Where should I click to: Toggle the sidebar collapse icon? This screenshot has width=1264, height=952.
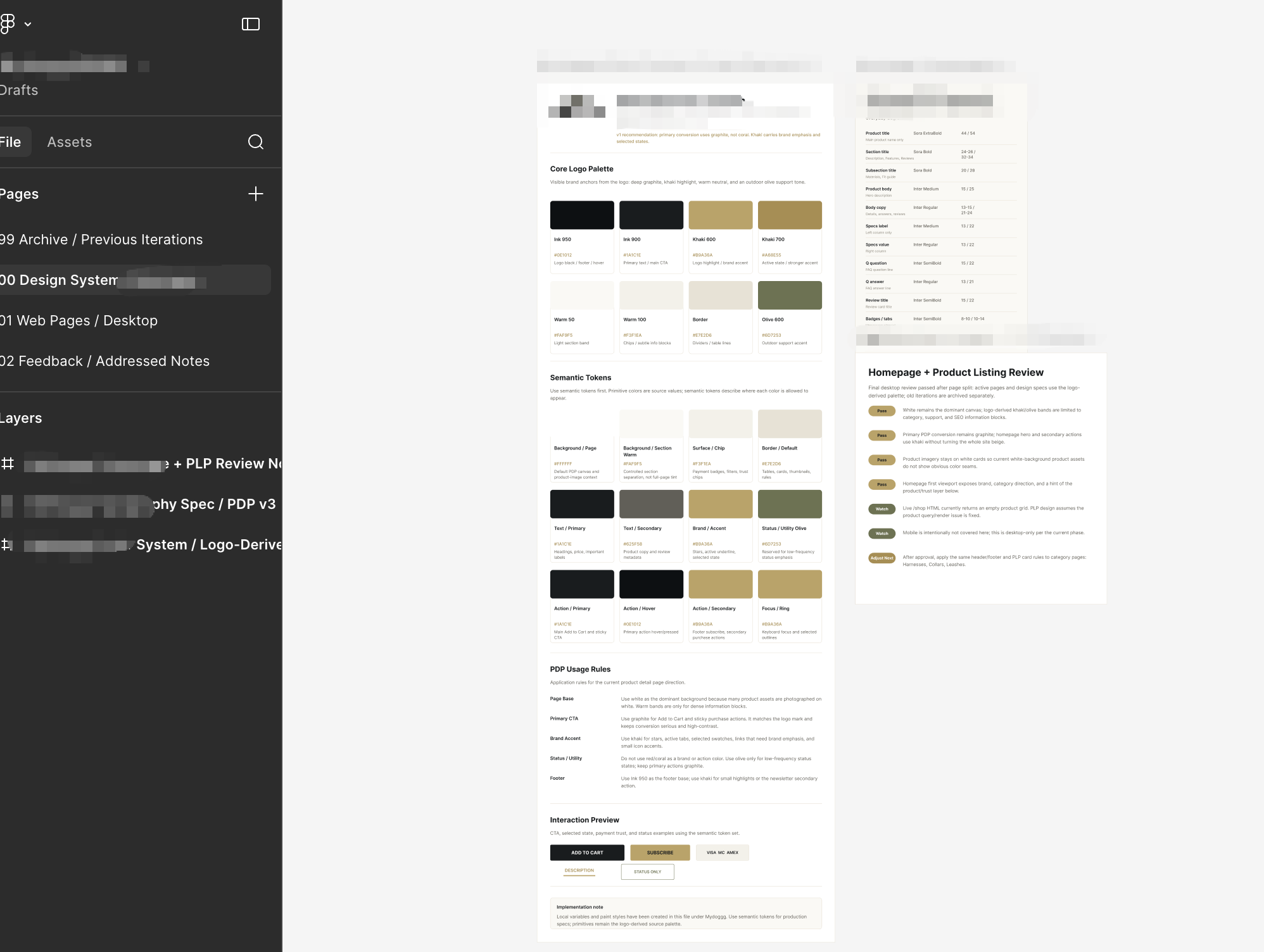point(251,24)
